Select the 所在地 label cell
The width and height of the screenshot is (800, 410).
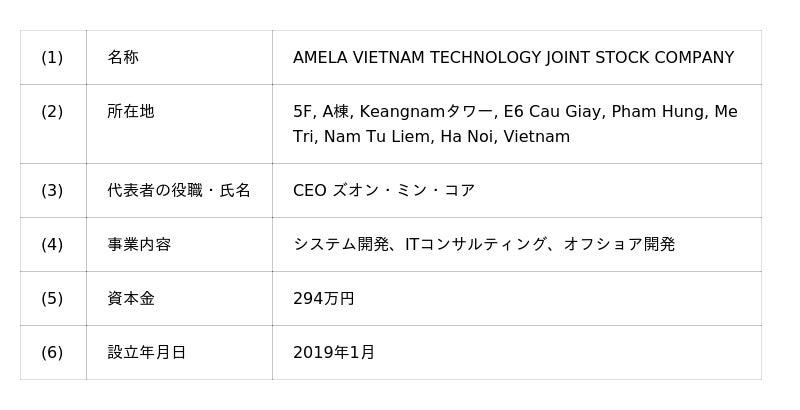(x=131, y=112)
